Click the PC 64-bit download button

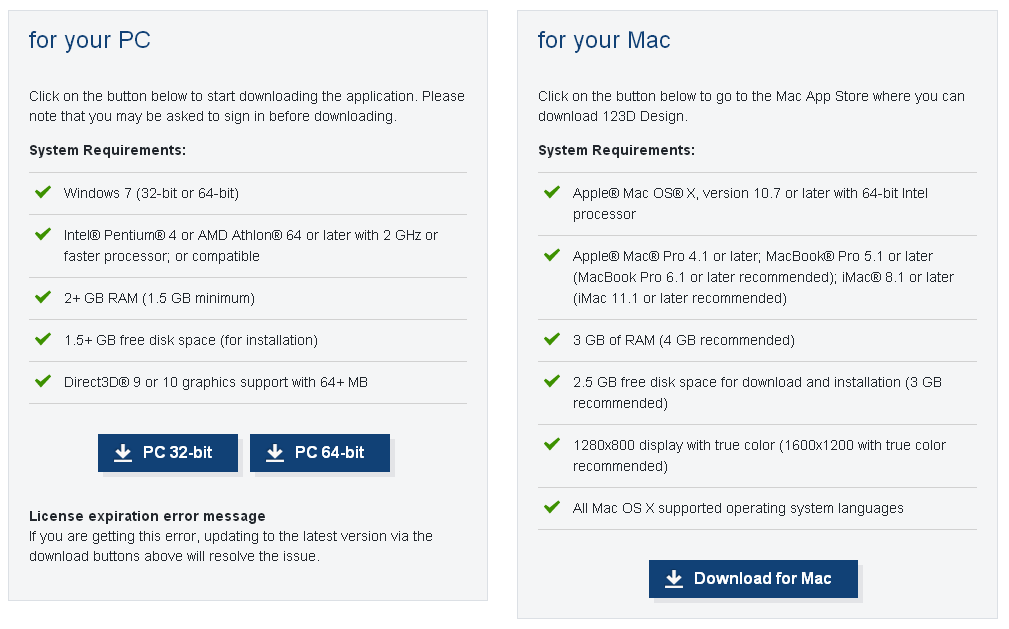click(x=320, y=453)
